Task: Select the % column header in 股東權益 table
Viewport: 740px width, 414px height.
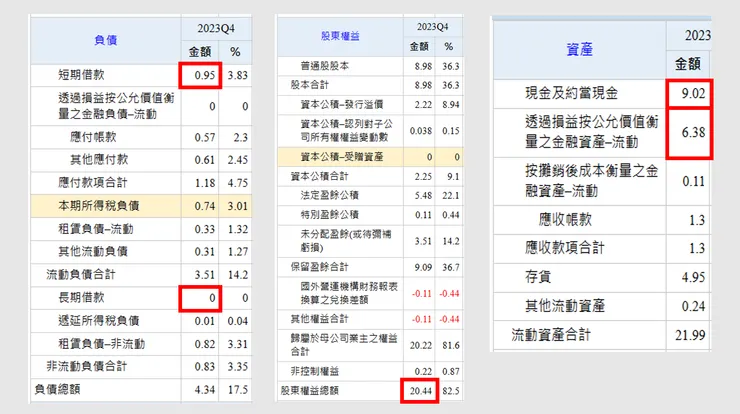Action: click(449, 46)
